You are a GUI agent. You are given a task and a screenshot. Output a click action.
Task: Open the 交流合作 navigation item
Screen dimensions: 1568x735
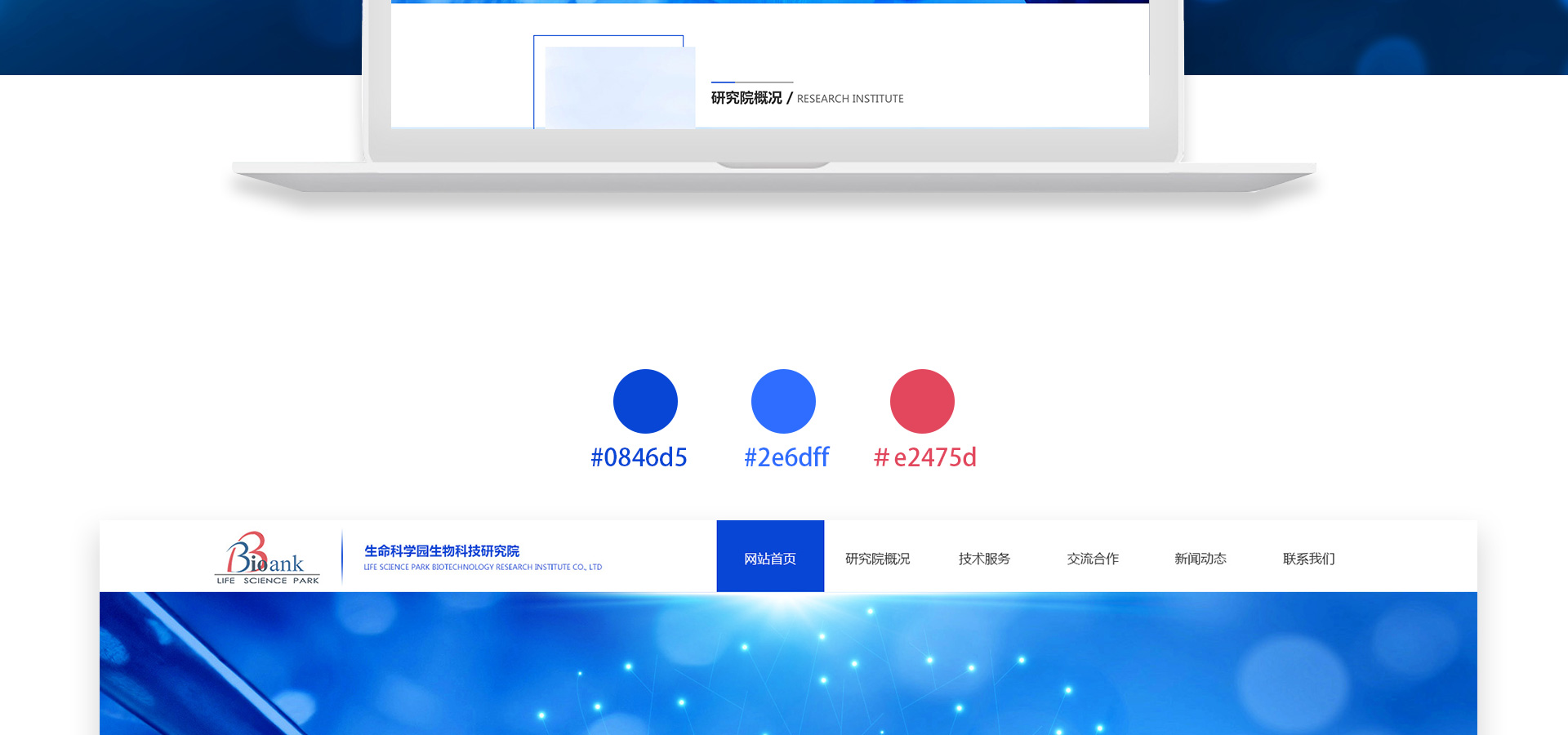click(1093, 559)
